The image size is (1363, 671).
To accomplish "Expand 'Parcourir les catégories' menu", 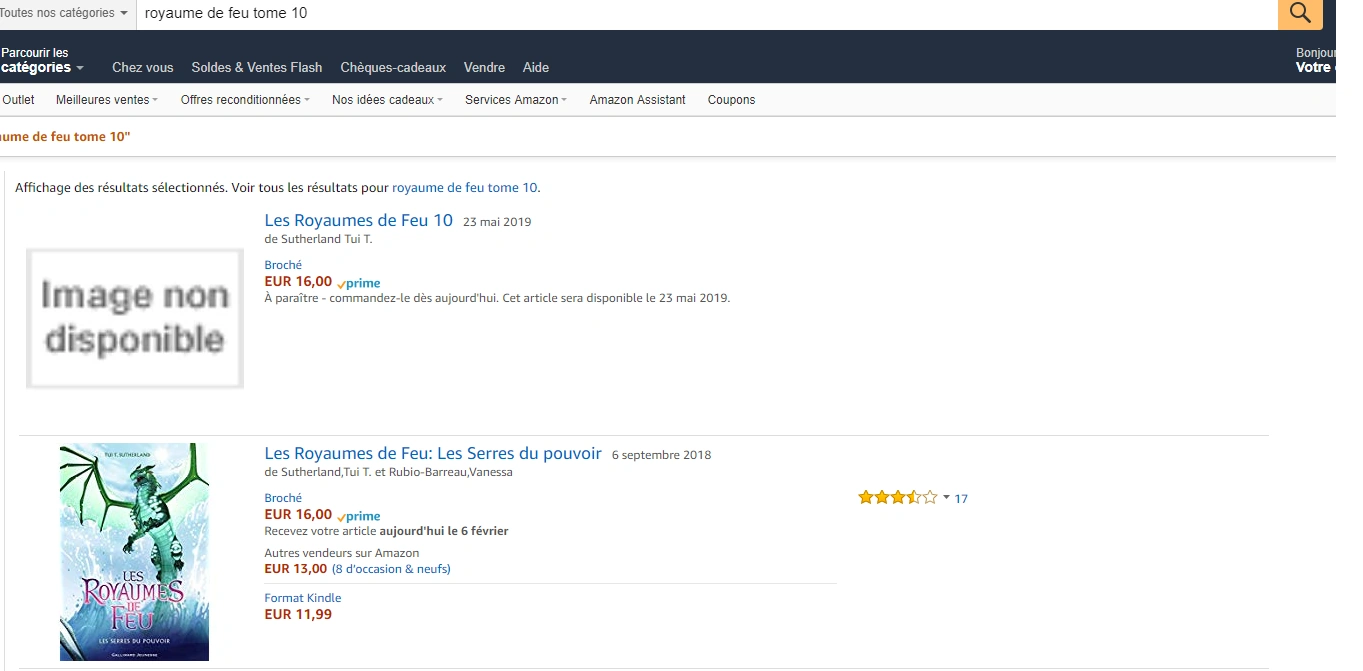I will pos(42,60).
